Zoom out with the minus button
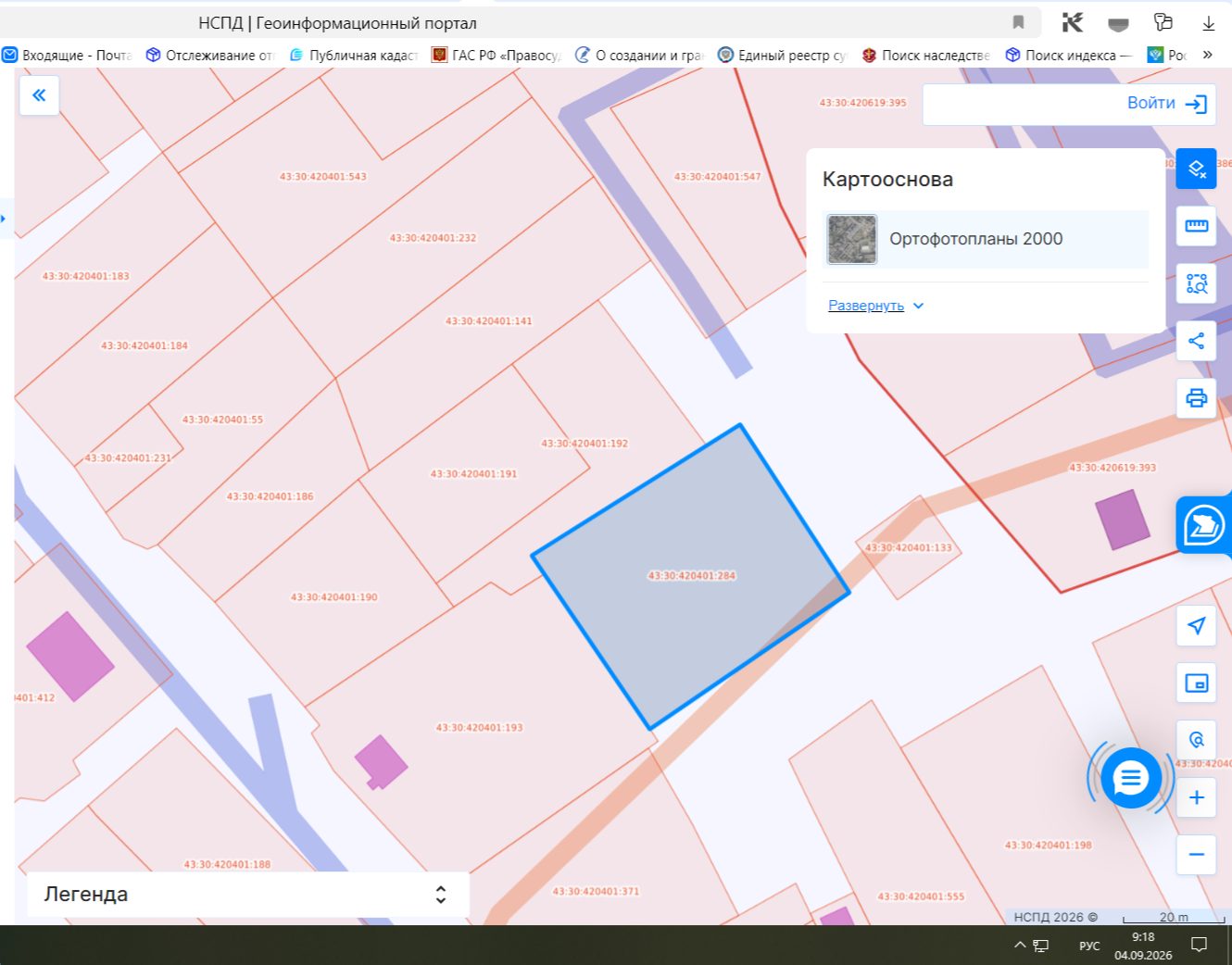The width and height of the screenshot is (1232, 965). pyautogui.click(x=1196, y=855)
